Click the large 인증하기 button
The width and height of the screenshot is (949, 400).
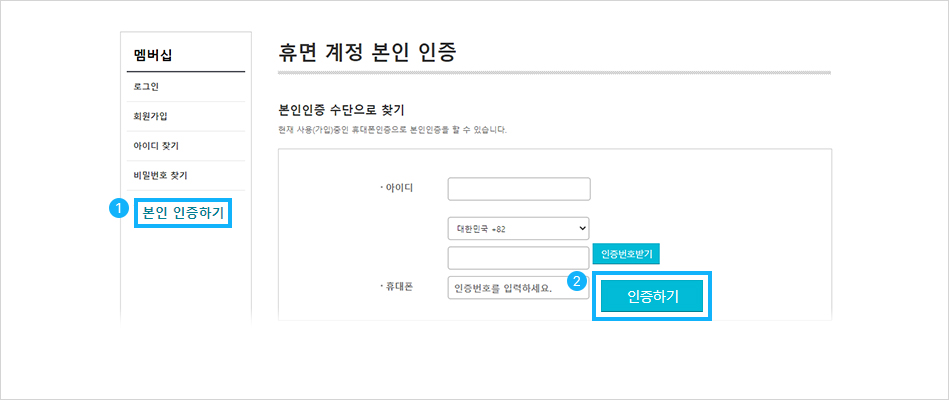(652, 297)
